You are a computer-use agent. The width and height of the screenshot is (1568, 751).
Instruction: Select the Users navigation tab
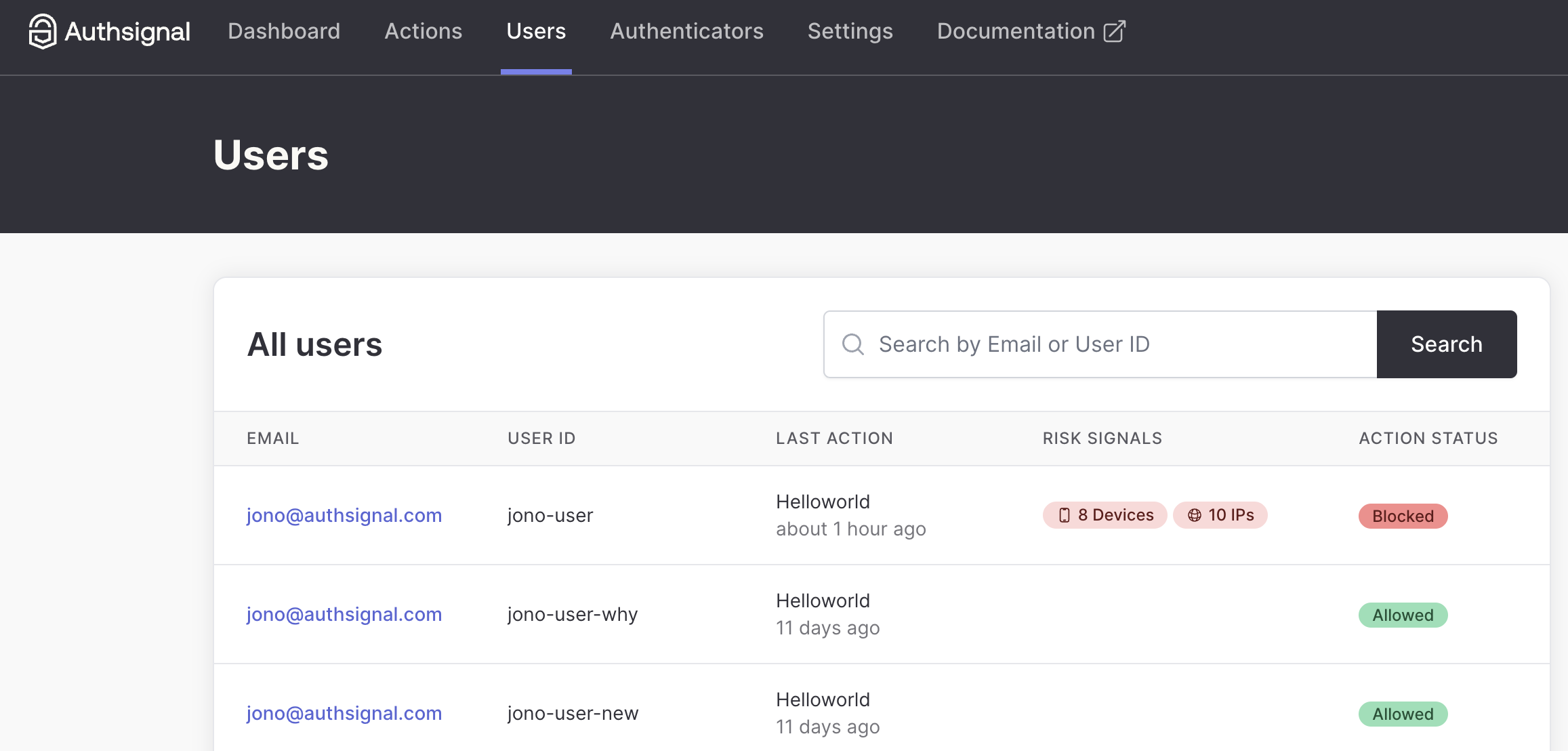[x=536, y=31]
